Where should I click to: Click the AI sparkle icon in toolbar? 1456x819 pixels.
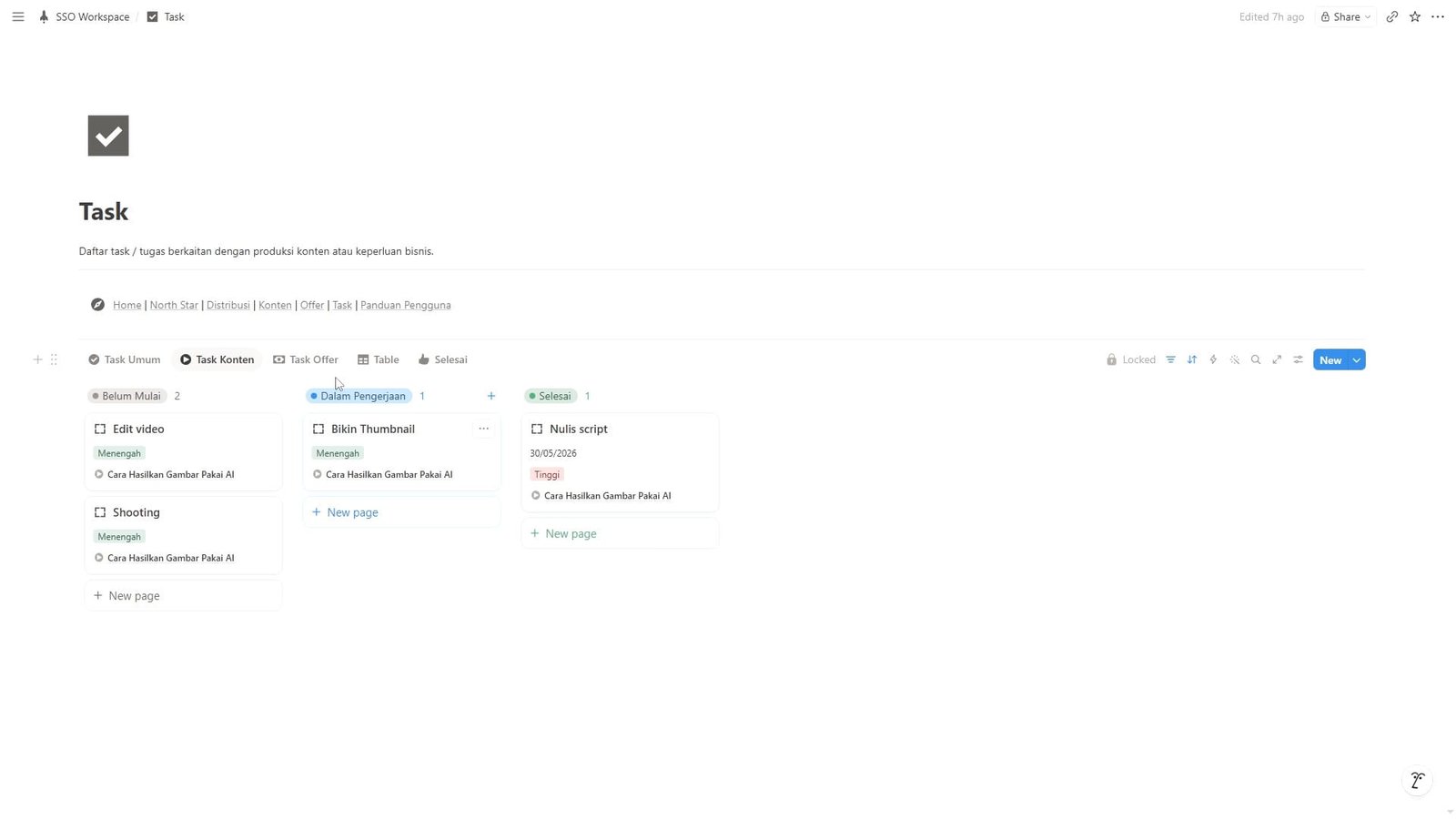[1235, 359]
